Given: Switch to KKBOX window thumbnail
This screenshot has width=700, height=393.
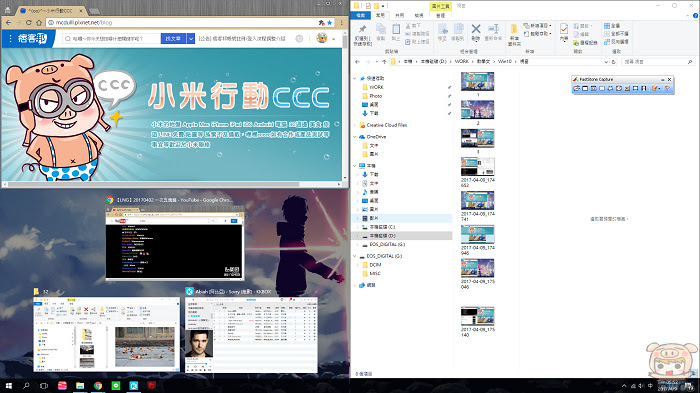Looking at the screenshot, I should (x=251, y=334).
